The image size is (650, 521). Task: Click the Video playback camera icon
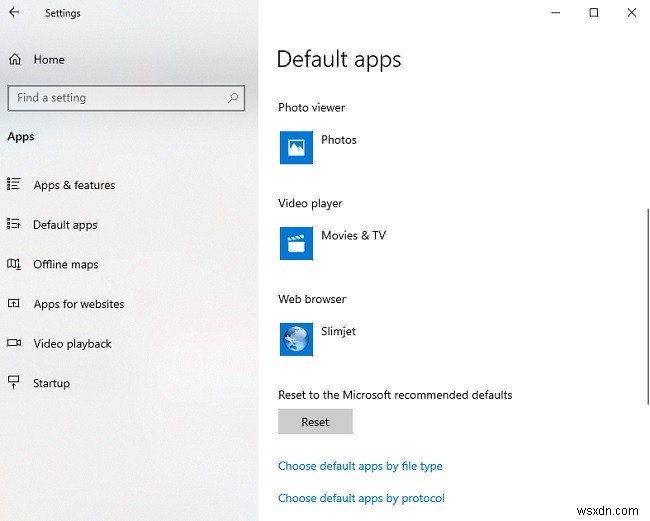coord(14,343)
